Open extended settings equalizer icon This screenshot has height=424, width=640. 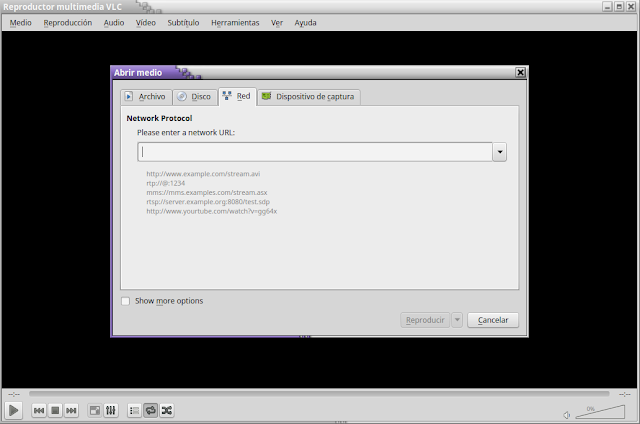tap(111, 410)
